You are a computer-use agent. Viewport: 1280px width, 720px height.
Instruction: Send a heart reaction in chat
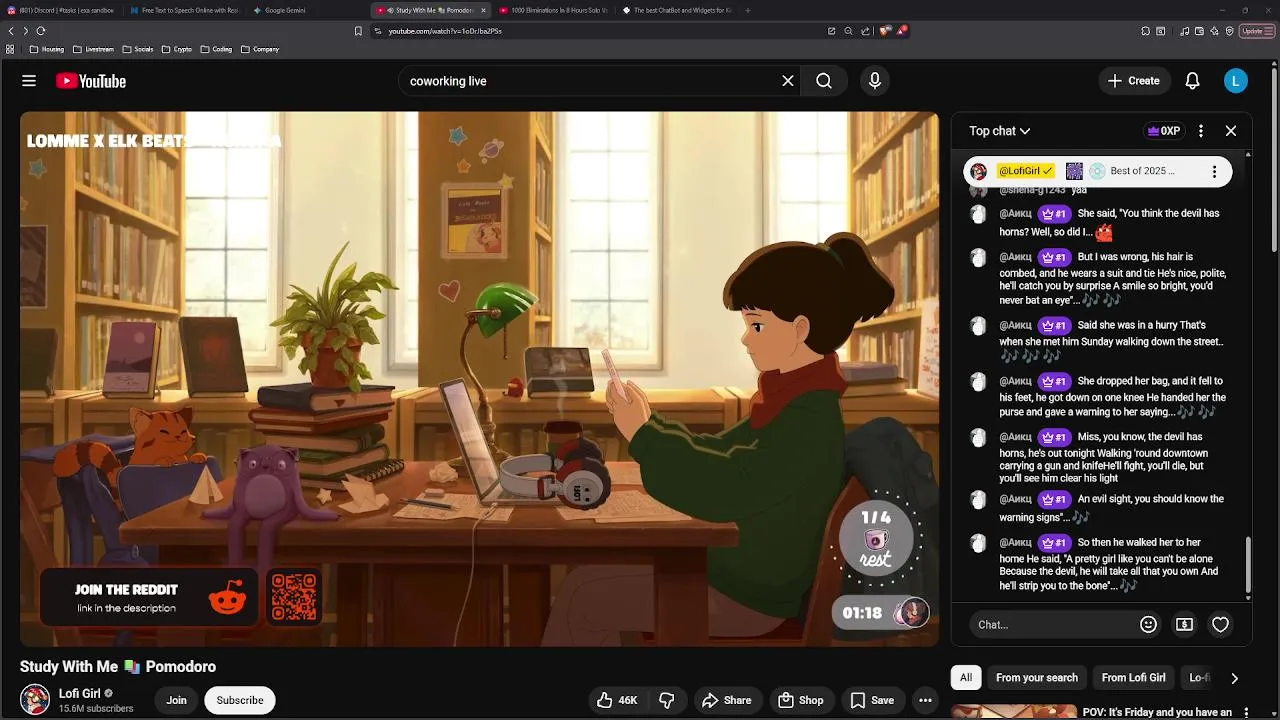point(1220,624)
